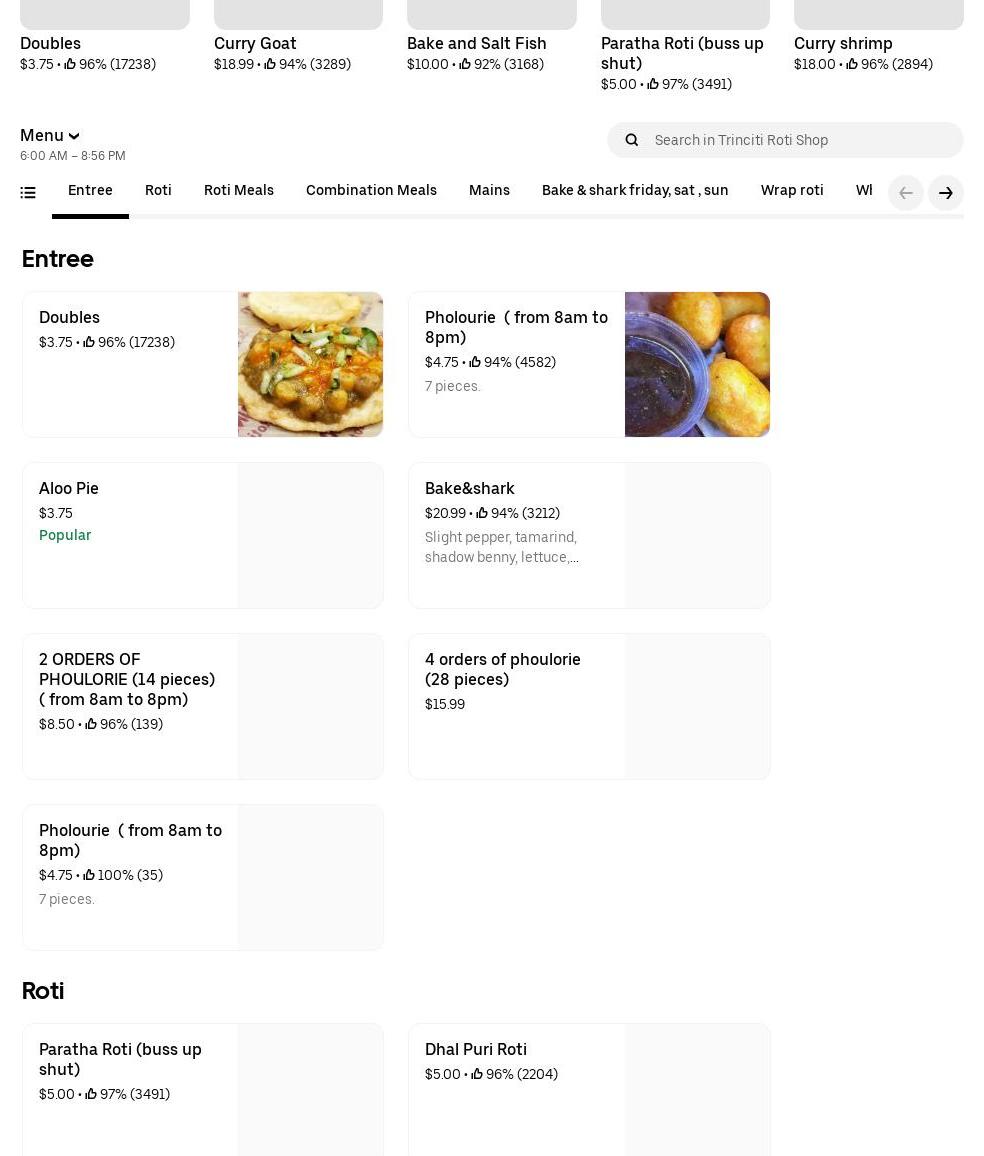Select the Roti Meals tab

coord(239,190)
